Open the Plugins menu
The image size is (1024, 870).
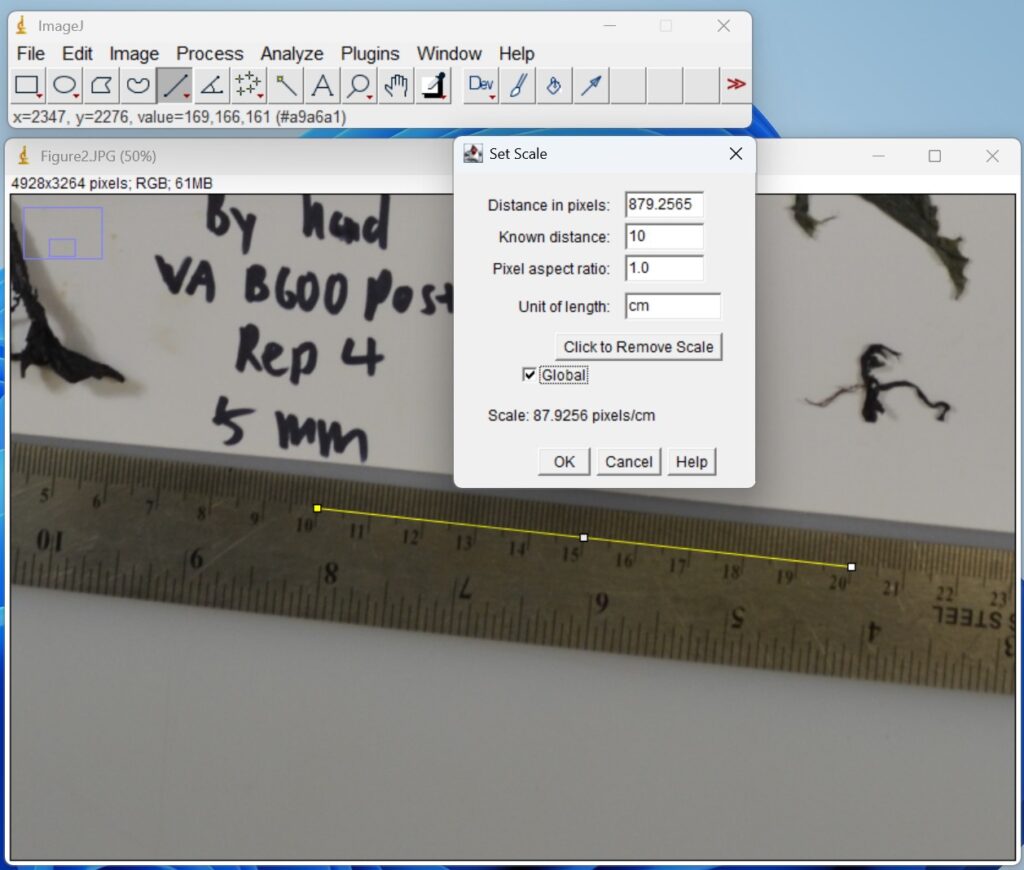click(370, 53)
